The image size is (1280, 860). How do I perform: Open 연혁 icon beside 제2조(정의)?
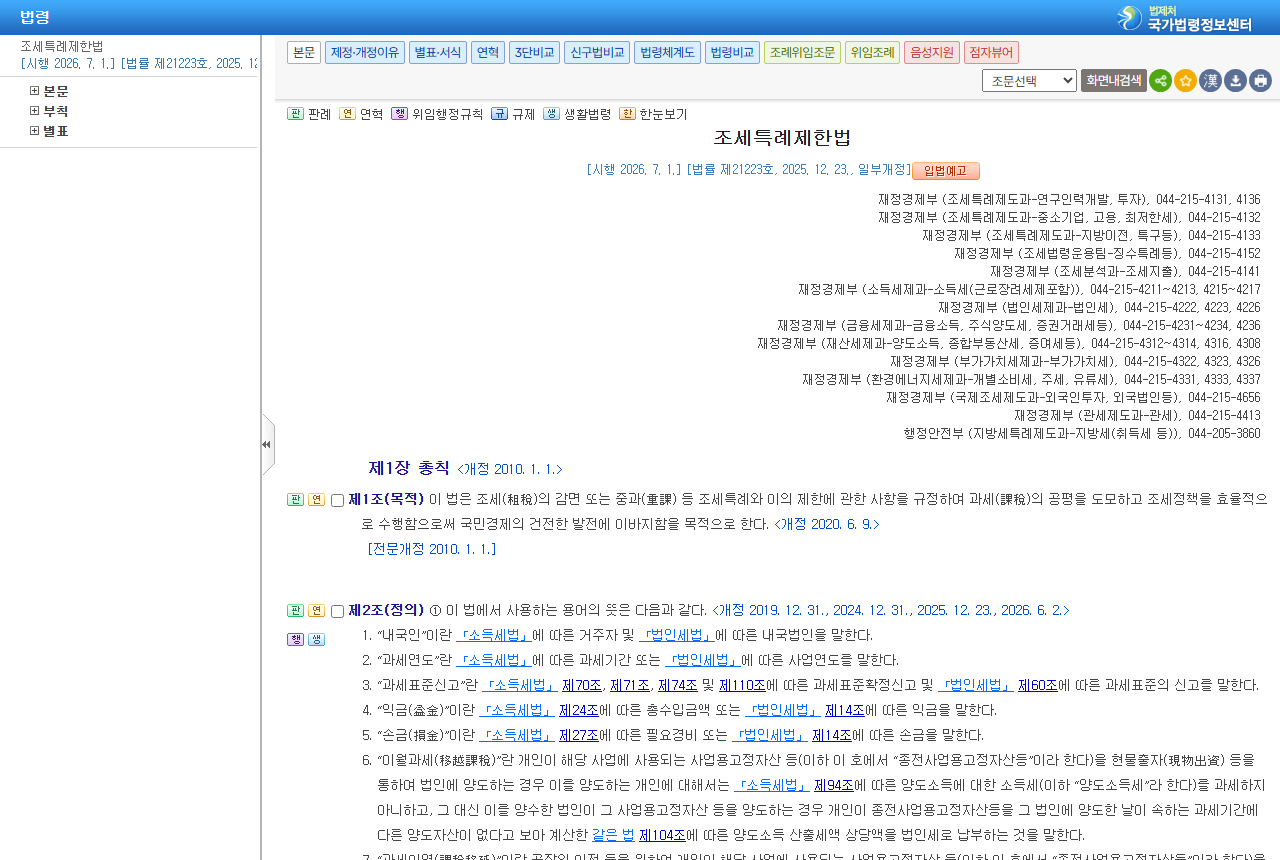tap(316, 610)
